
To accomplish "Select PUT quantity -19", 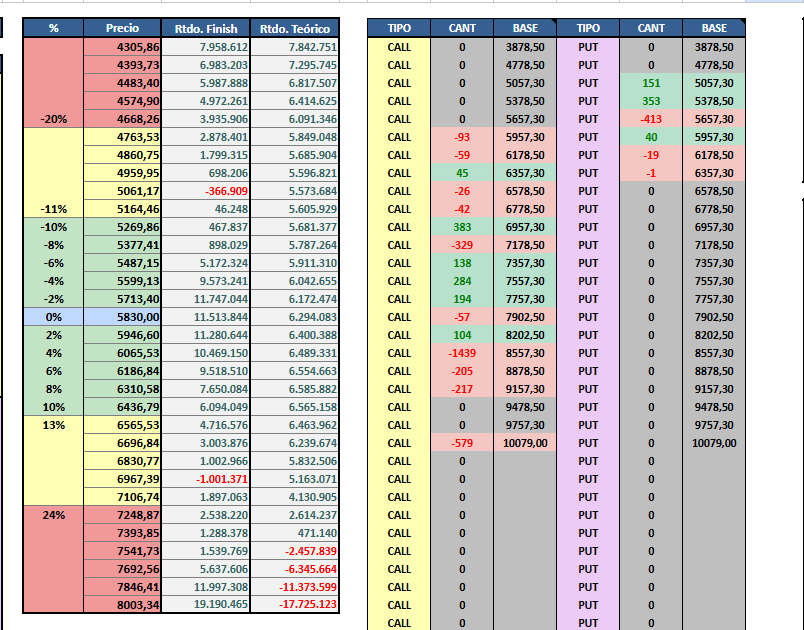I will (651, 155).
